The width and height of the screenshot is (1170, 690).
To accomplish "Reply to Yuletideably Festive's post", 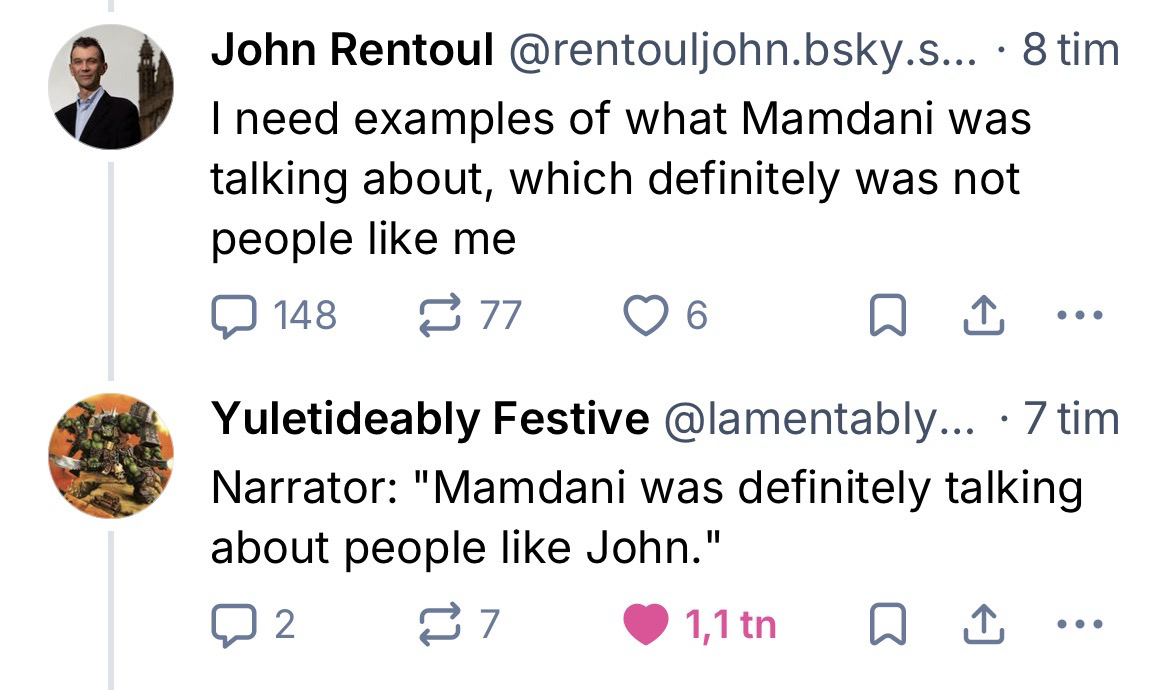I will [x=233, y=625].
